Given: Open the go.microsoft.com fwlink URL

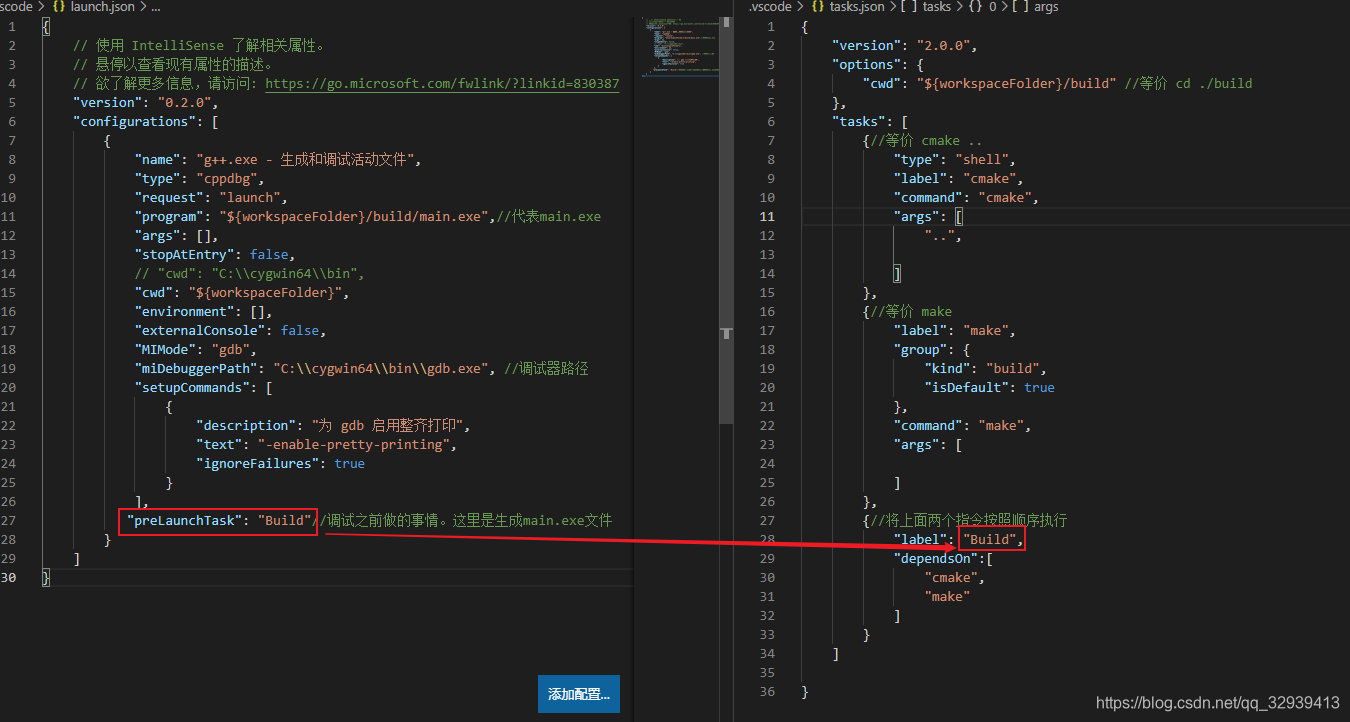Looking at the screenshot, I should (442, 84).
